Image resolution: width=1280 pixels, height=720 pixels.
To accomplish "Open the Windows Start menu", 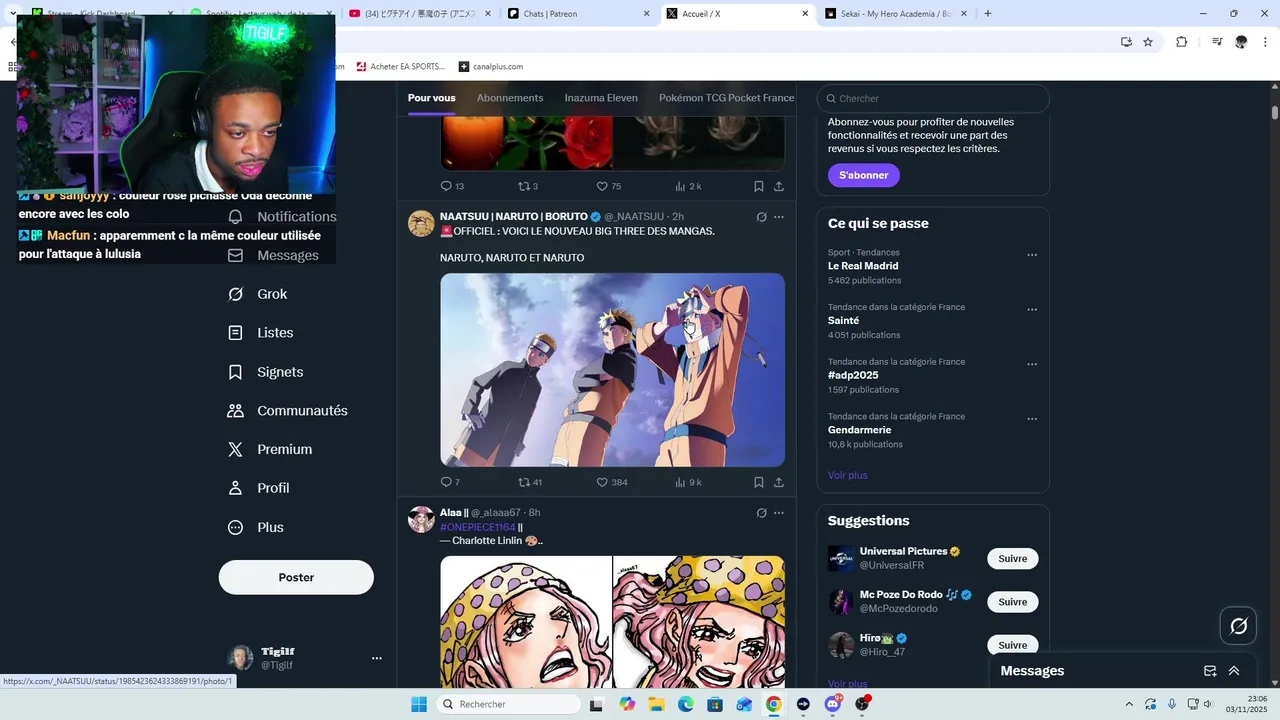I will 418,704.
